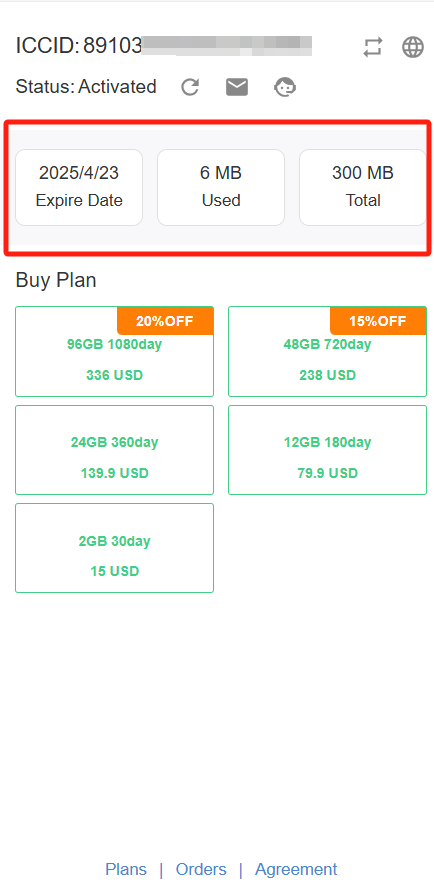Open the globe language icon
Image resolution: width=434 pixels, height=886 pixels.
click(x=413, y=47)
